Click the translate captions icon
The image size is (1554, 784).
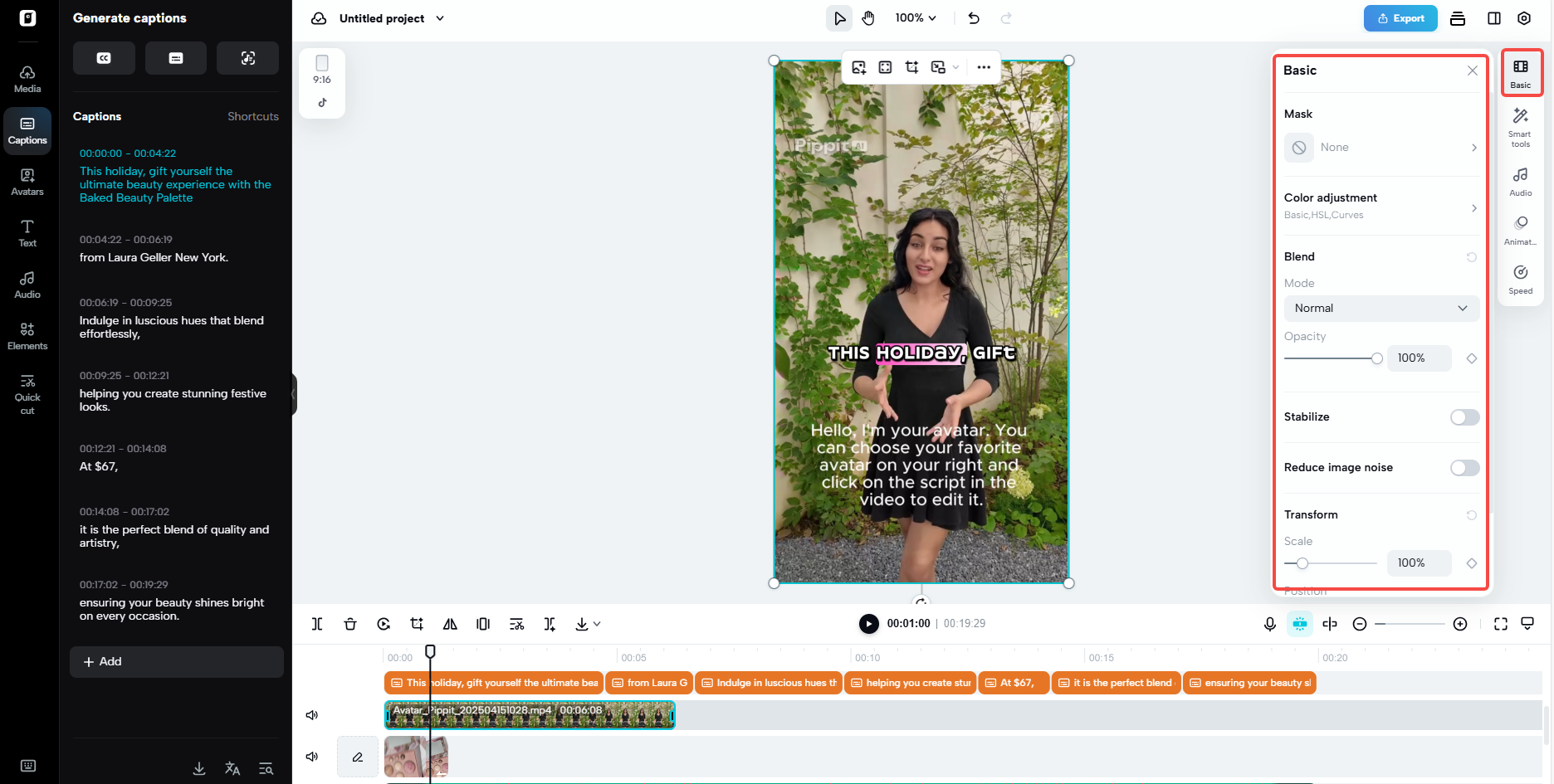pos(232,769)
